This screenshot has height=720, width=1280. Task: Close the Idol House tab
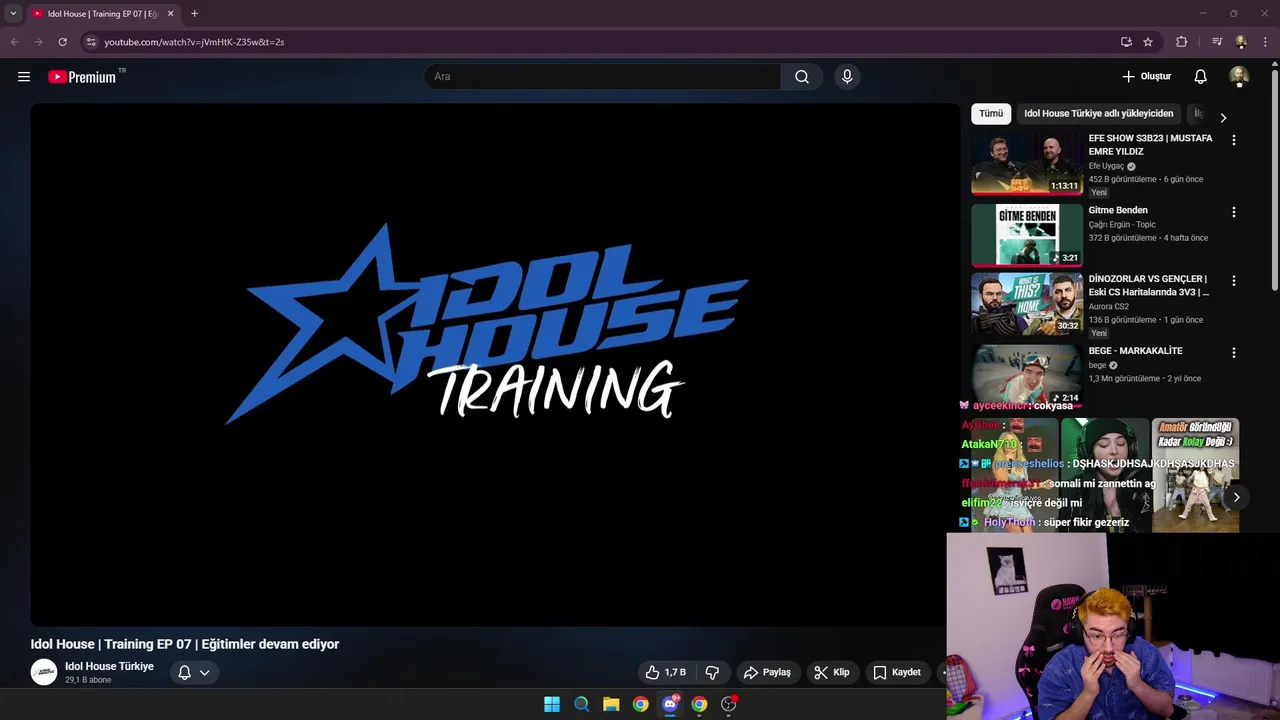tap(170, 14)
